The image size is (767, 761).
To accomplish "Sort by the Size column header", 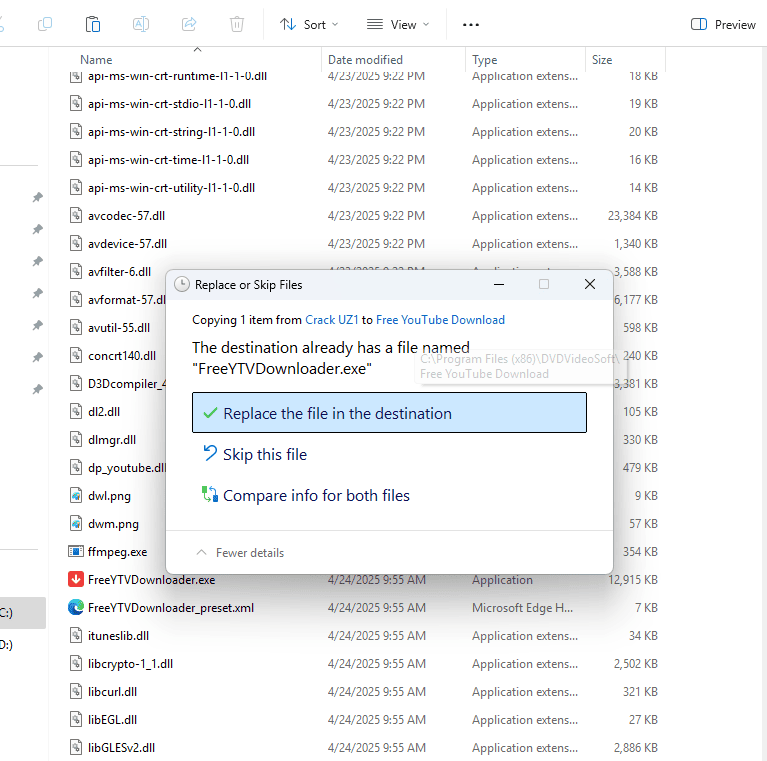I will coord(602,60).
